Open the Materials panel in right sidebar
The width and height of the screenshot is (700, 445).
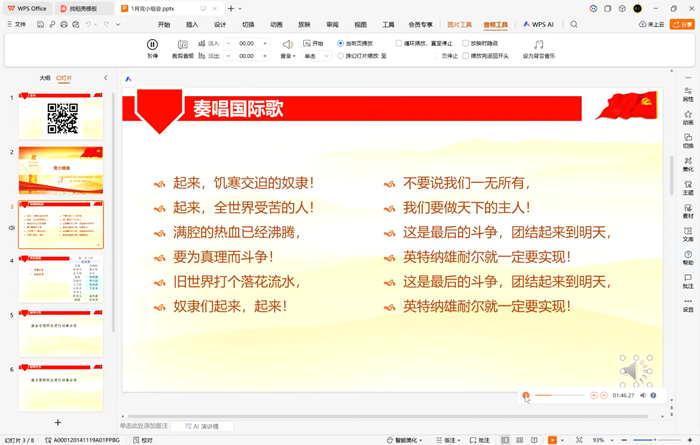coord(688,210)
